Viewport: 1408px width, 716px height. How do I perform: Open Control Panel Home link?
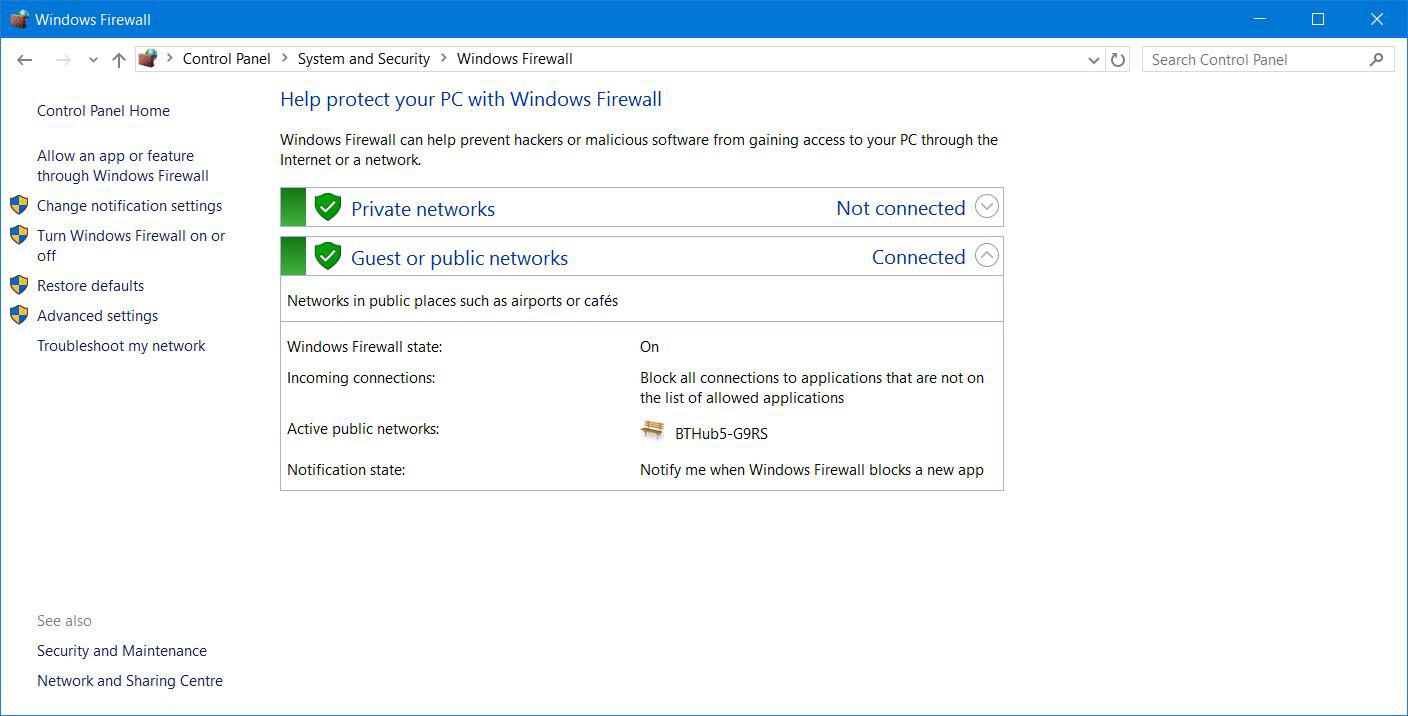[x=103, y=111]
